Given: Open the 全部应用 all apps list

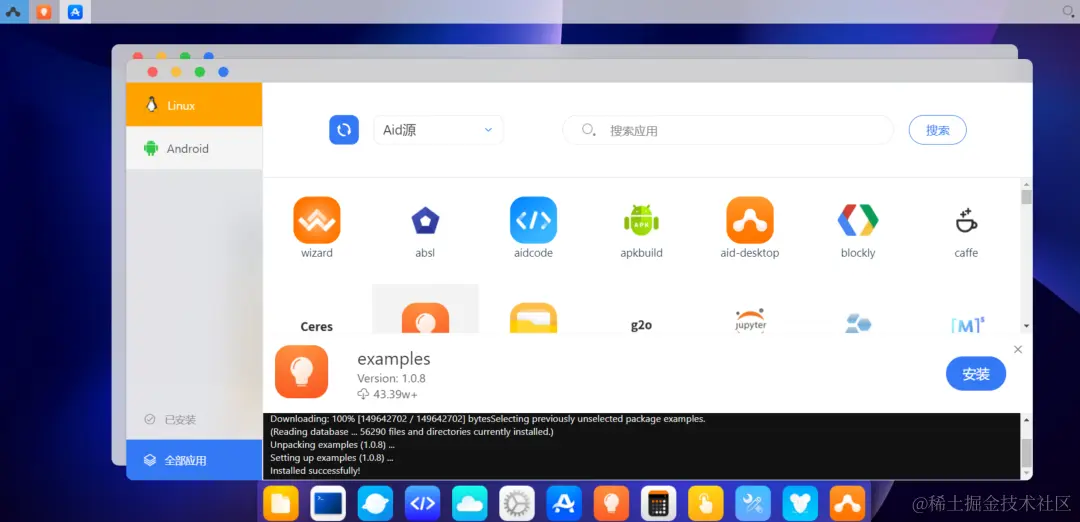Looking at the screenshot, I should (194, 460).
